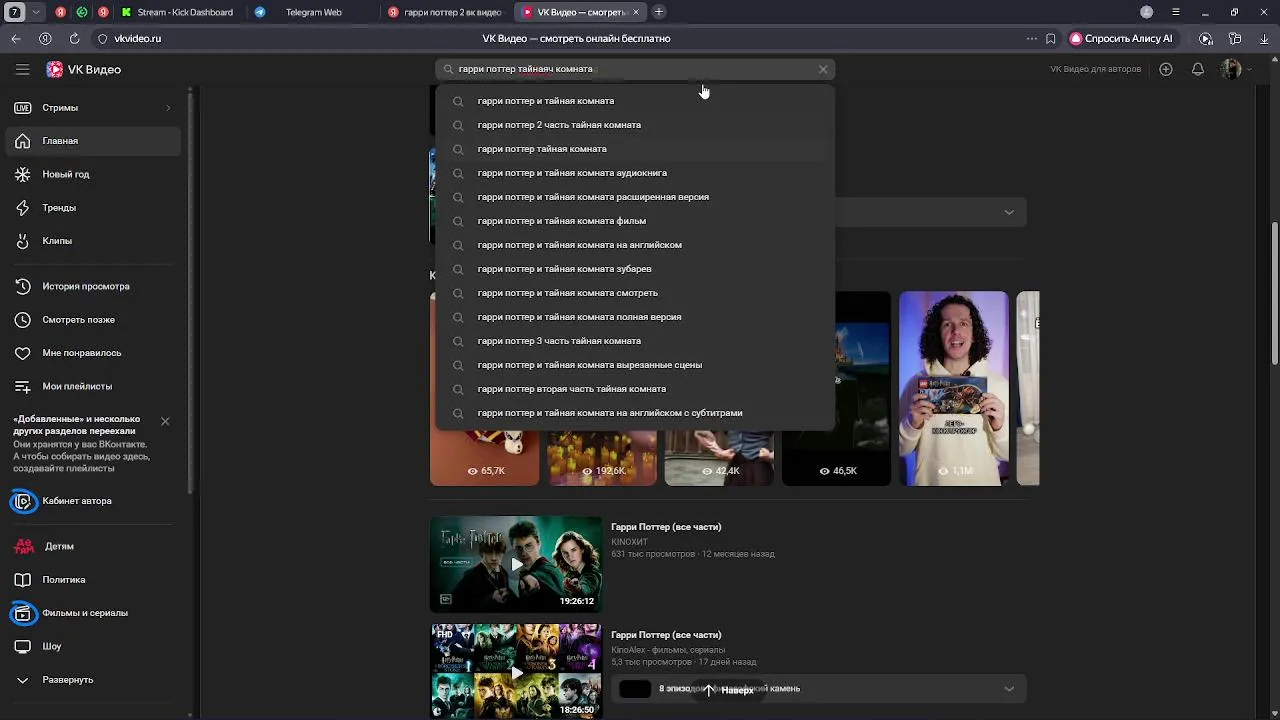Open Тренды in sidebar
The image size is (1280, 720).
tap(92, 207)
